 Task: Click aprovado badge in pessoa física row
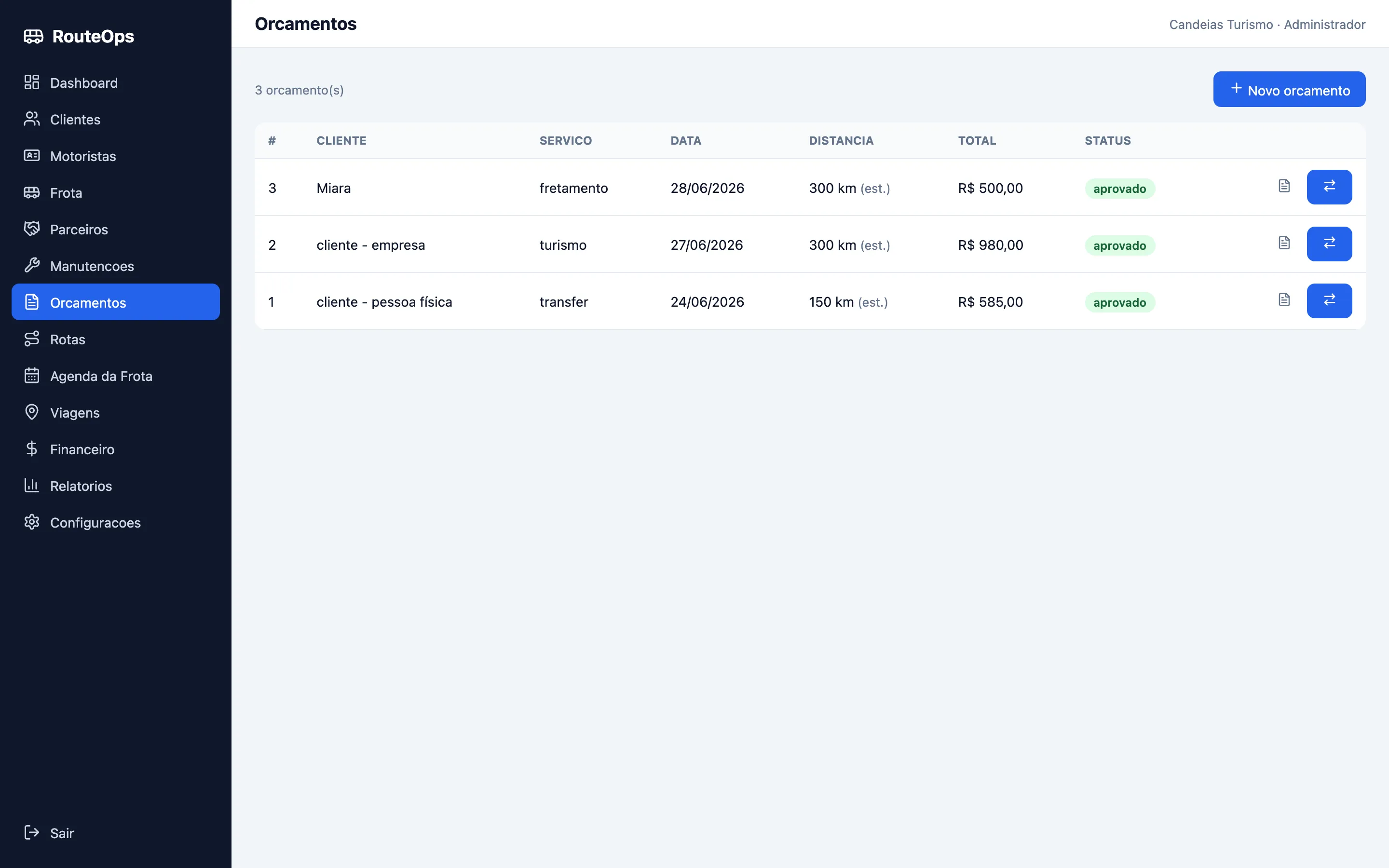1119,302
